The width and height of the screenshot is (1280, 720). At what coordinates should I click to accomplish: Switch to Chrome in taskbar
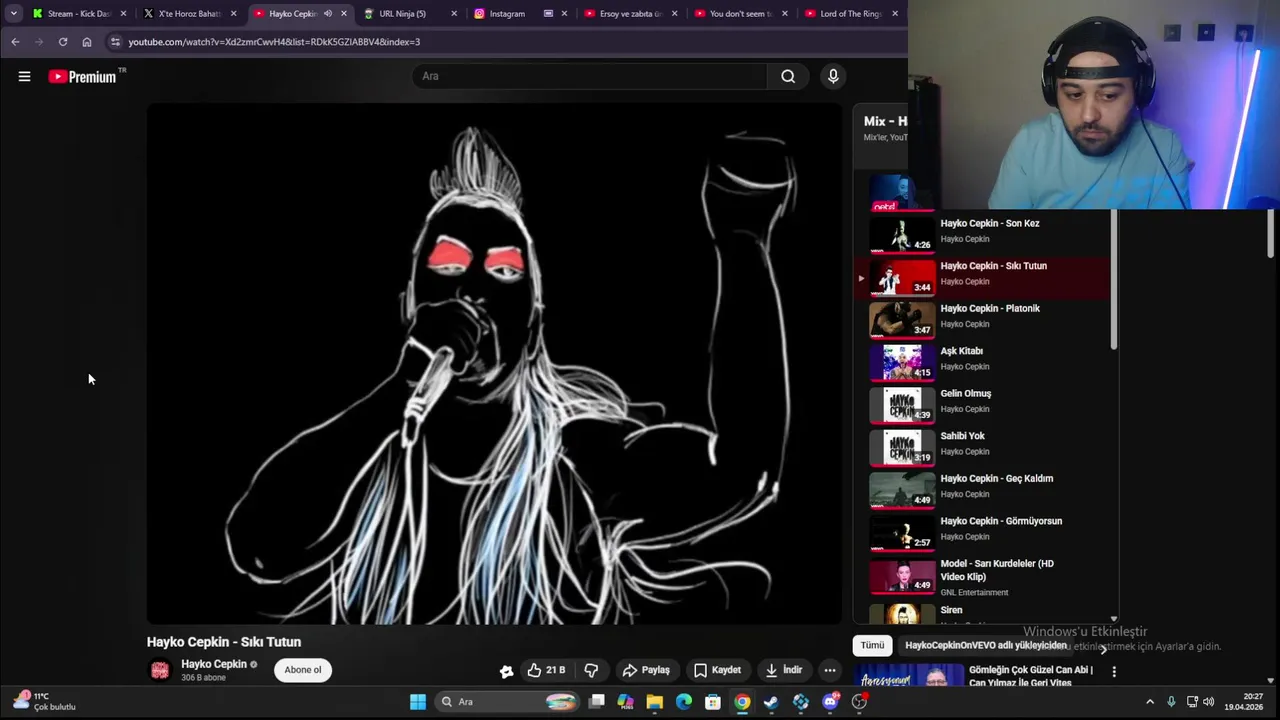coord(742,702)
